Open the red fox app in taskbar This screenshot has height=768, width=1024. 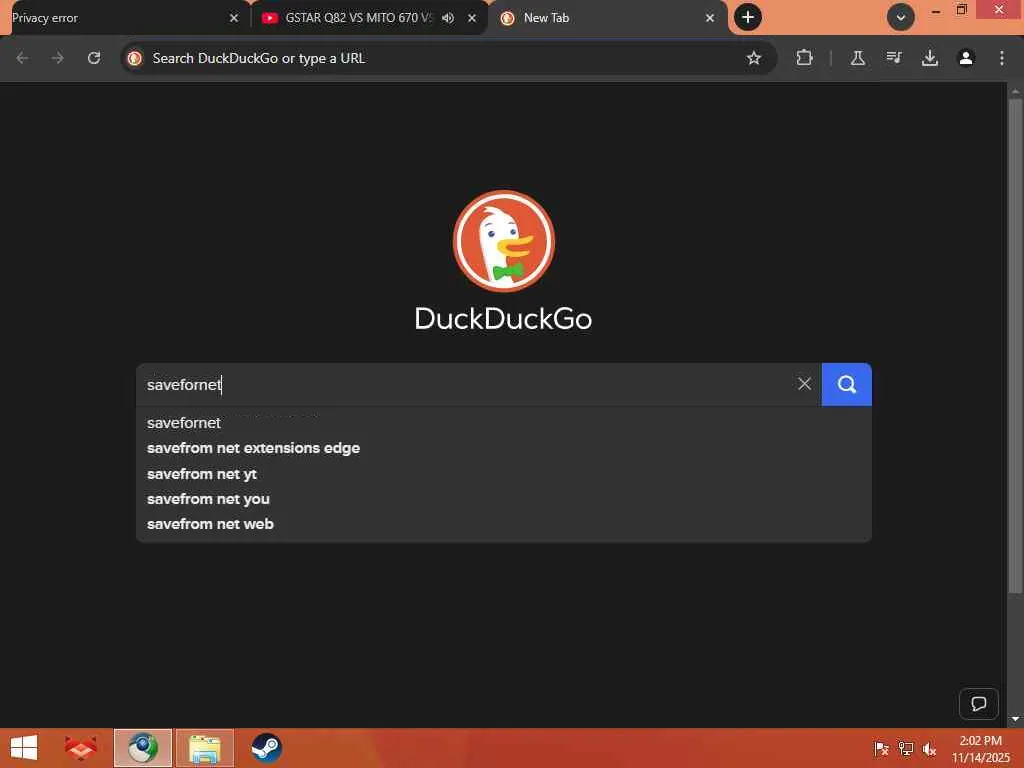point(81,748)
